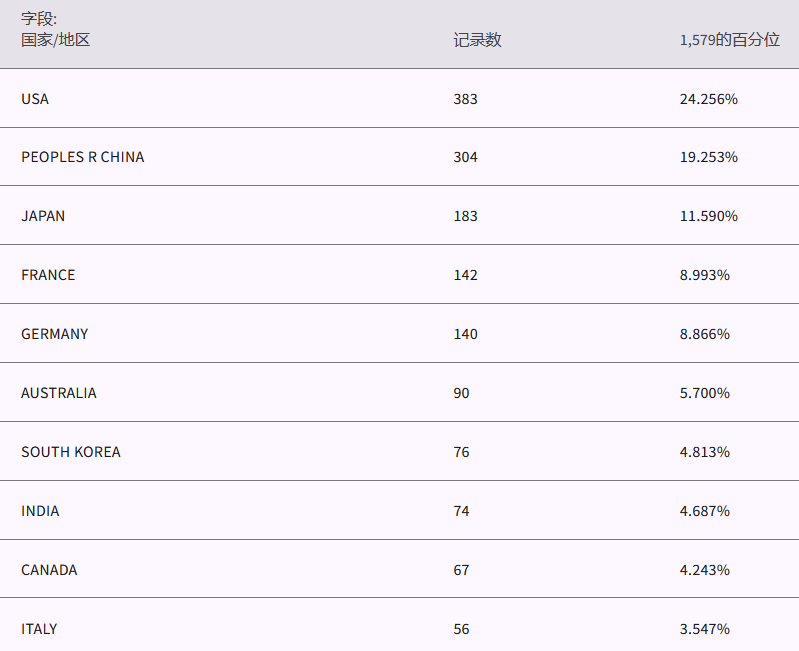The width and height of the screenshot is (799, 651).
Task: Click the USA country row label
Action: [35, 99]
